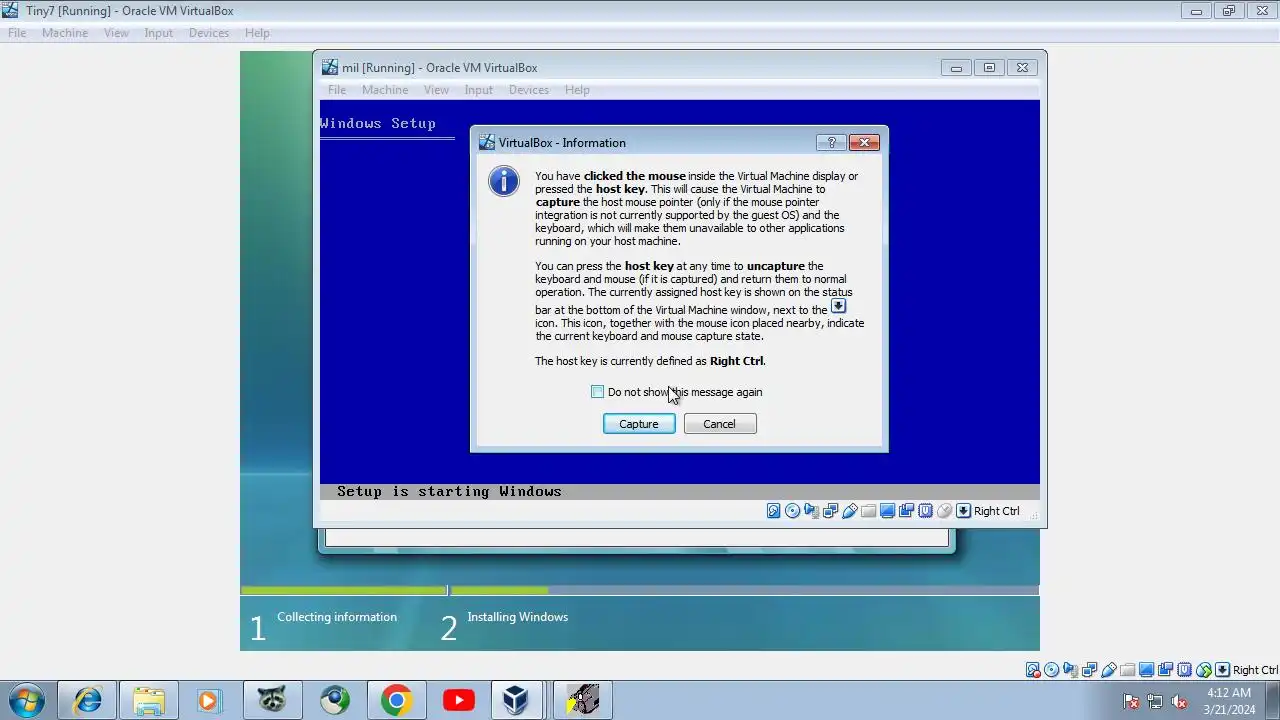This screenshot has height=720, width=1280.
Task: Click 'Collecting information' step label
Action: (337, 617)
